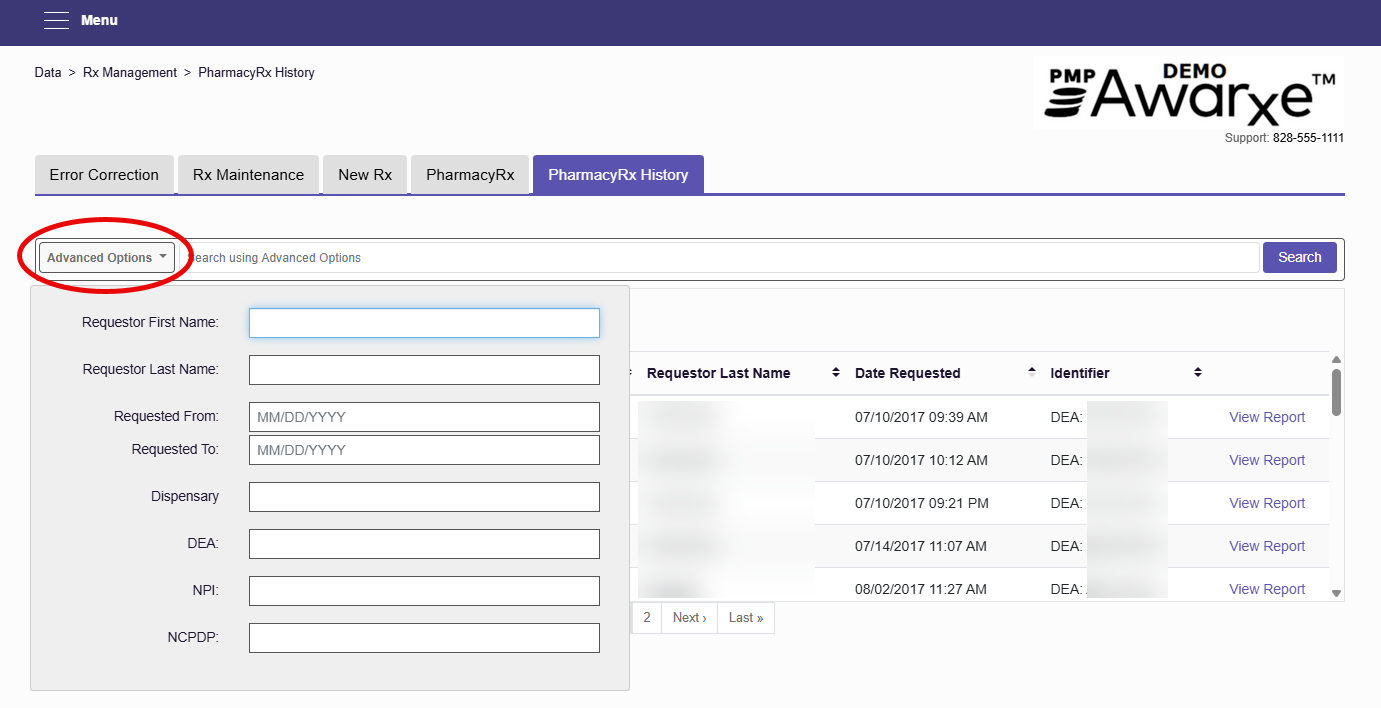
Task: Click Data in the breadcrumb
Action: pos(48,73)
